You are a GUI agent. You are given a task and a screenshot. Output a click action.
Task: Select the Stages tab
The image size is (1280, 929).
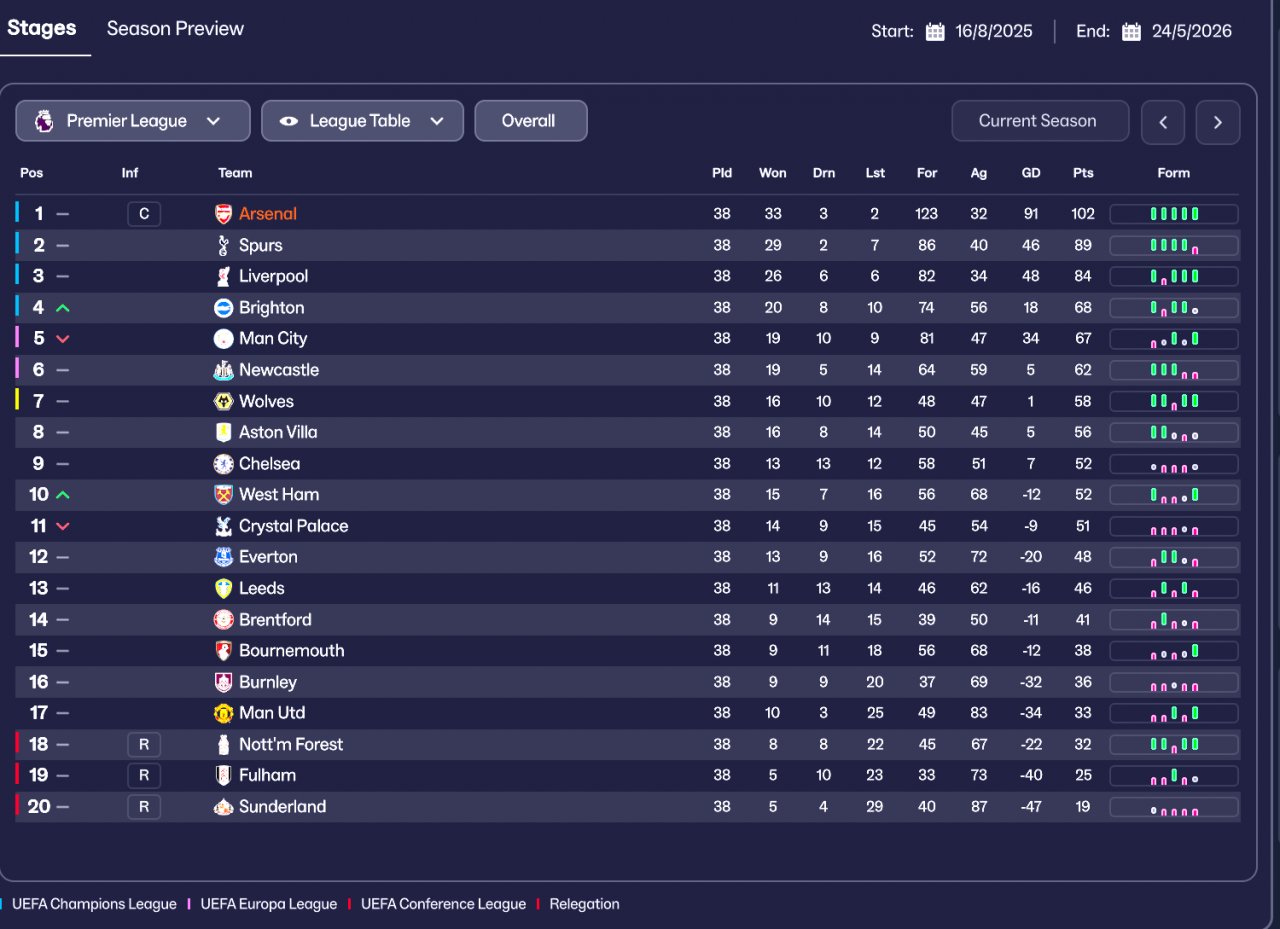click(42, 28)
